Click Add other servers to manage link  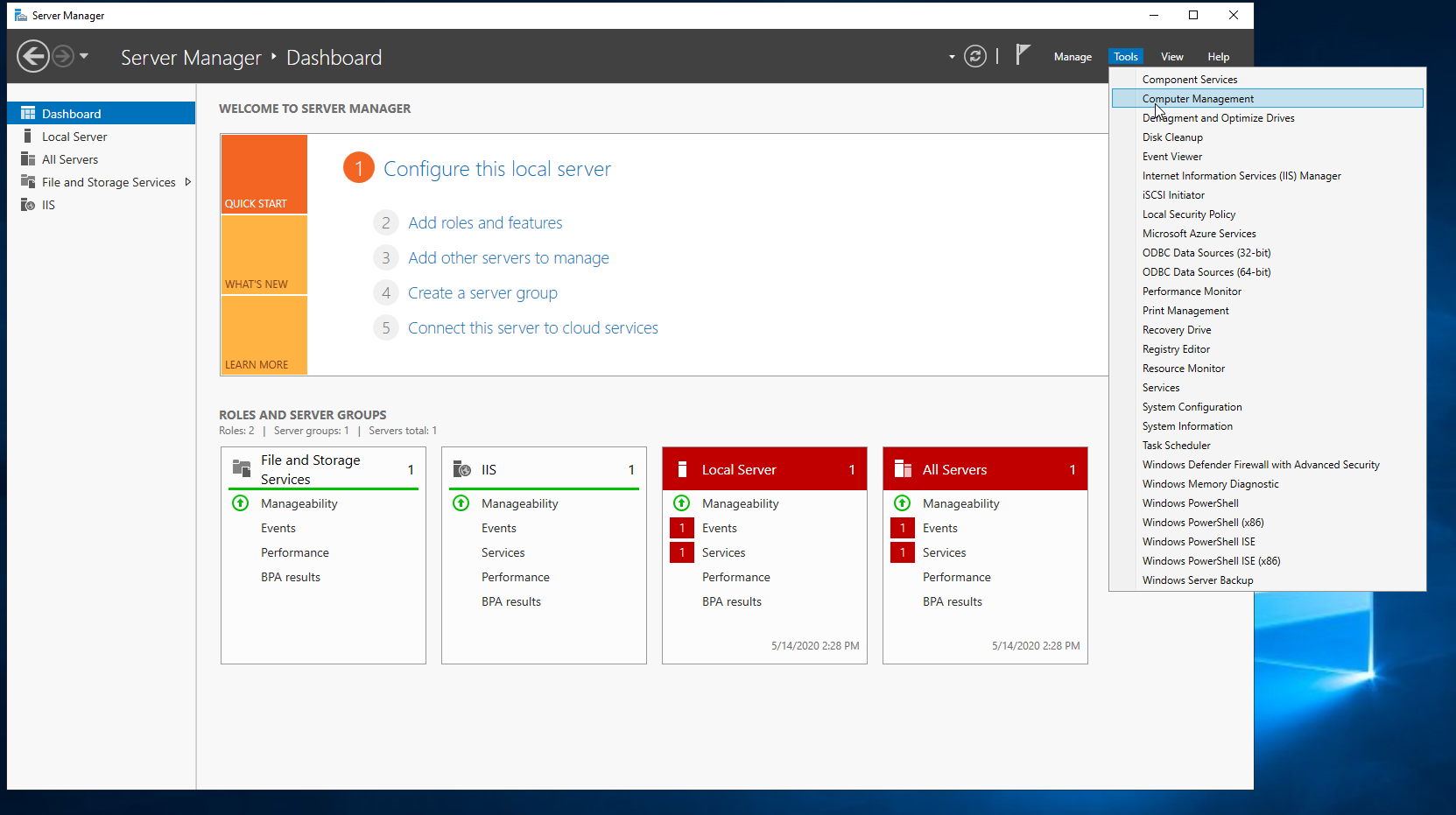(x=508, y=258)
